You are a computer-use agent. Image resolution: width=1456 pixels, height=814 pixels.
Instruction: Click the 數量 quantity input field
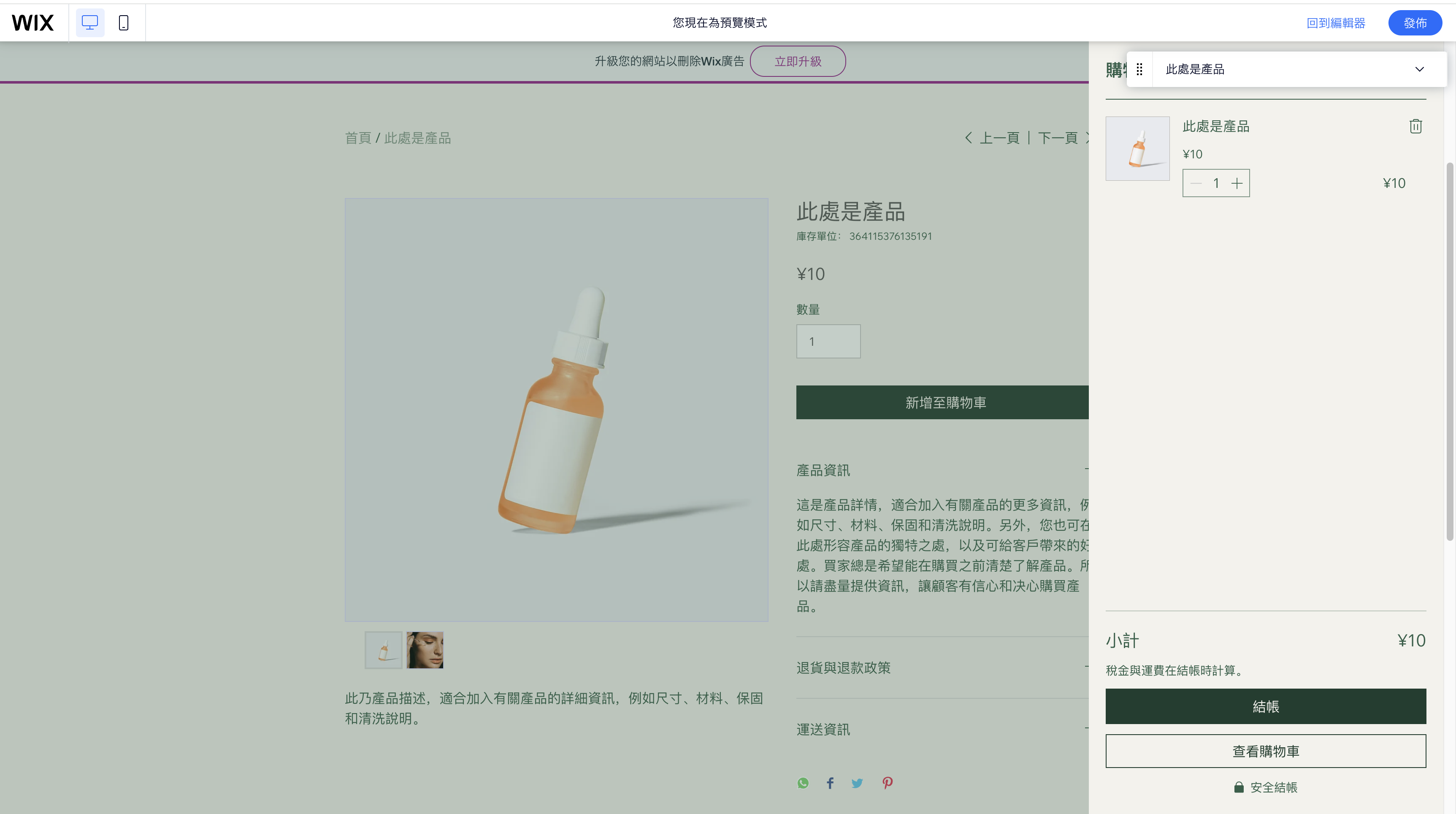point(828,342)
